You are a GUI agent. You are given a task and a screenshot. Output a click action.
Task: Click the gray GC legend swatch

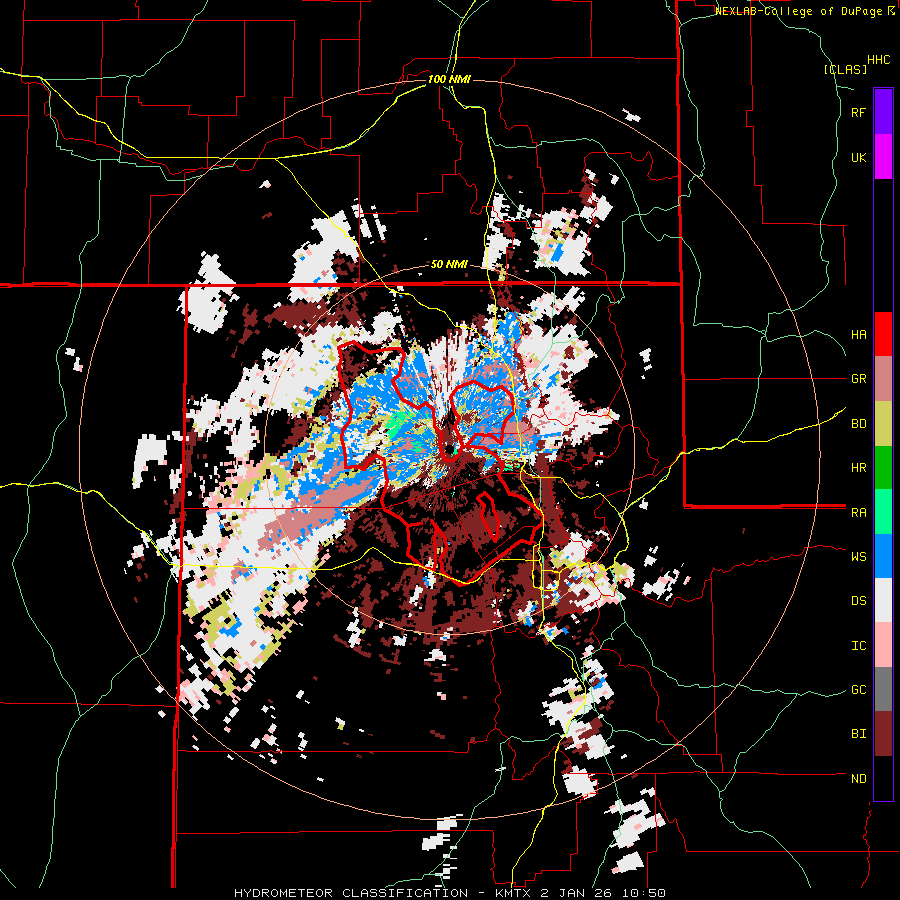coord(883,689)
